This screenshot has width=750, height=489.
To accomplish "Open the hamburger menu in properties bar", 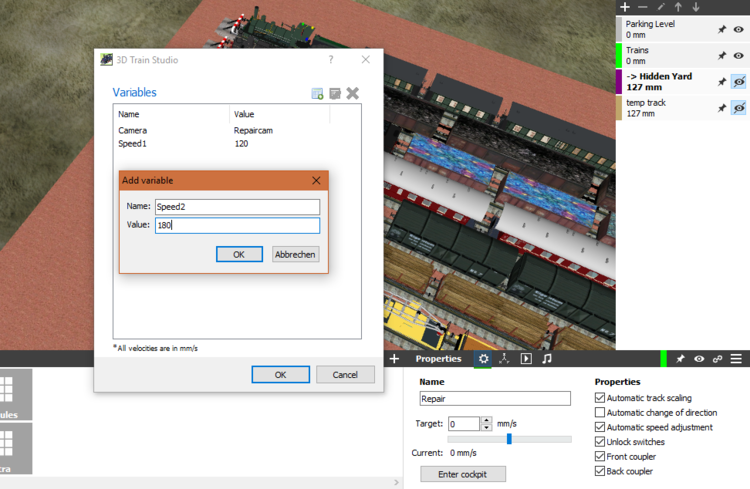I will [736, 359].
